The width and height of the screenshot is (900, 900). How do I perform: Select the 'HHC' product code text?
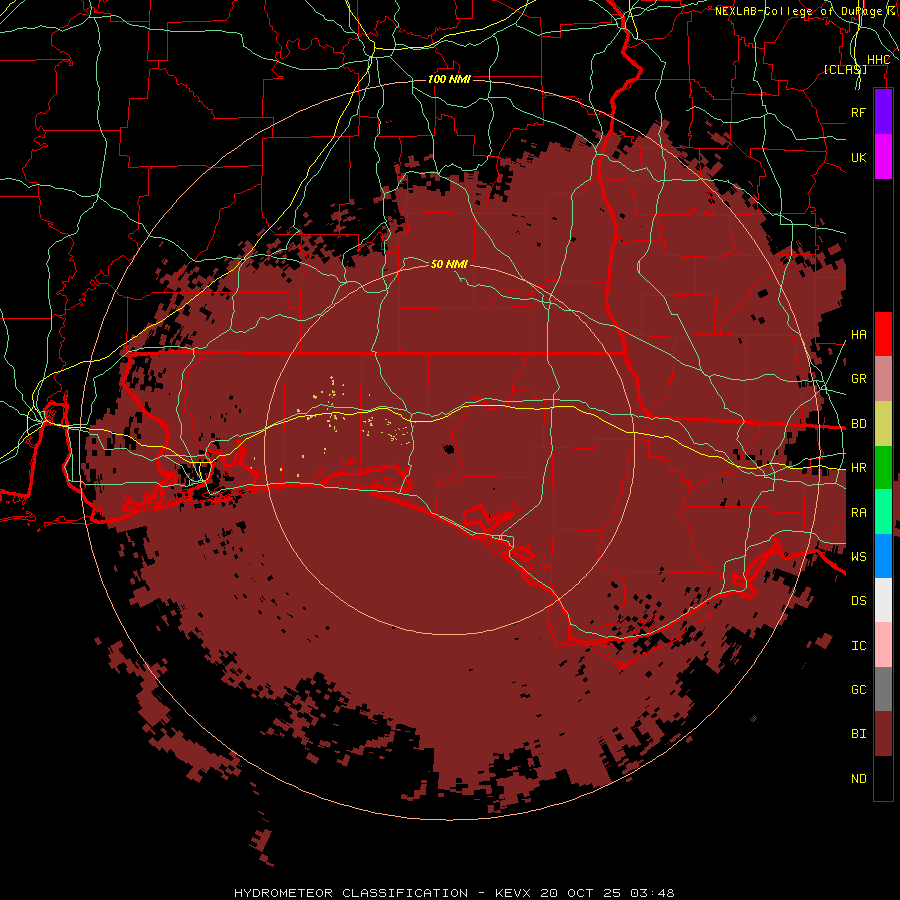coord(878,60)
